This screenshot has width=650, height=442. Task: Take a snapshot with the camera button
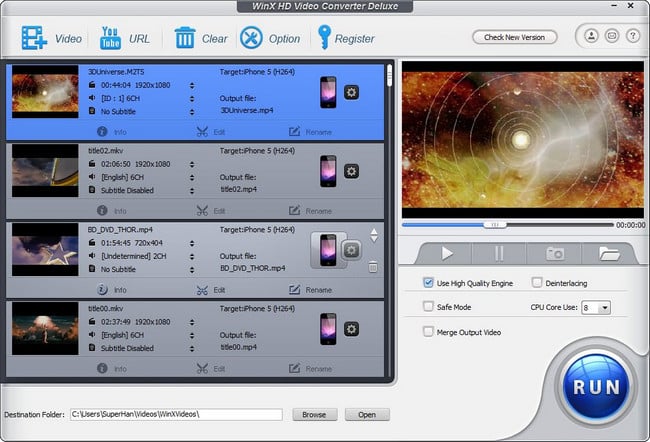pyautogui.click(x=555, y=253)
